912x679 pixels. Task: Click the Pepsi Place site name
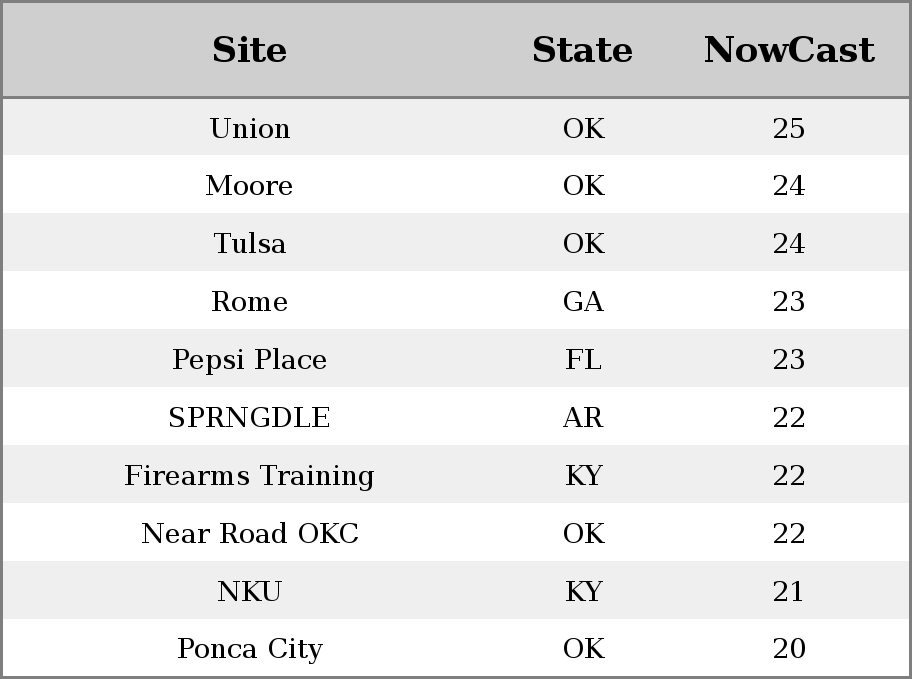point(250,360)
